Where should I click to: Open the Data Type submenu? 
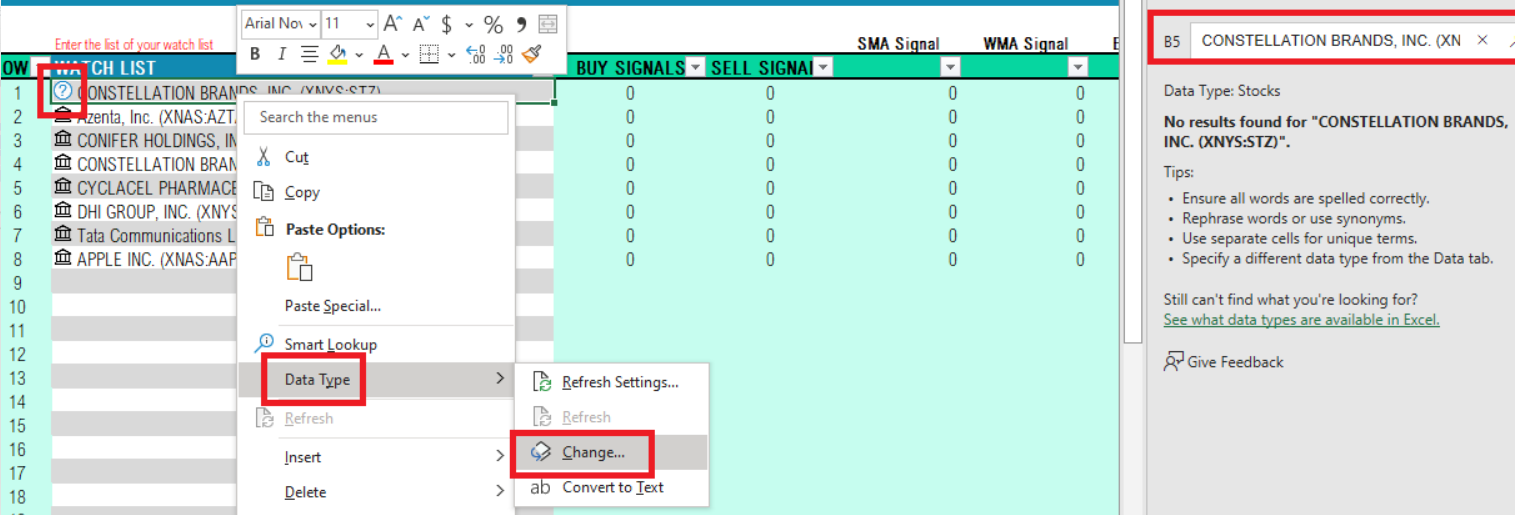(x=376, y=380)
